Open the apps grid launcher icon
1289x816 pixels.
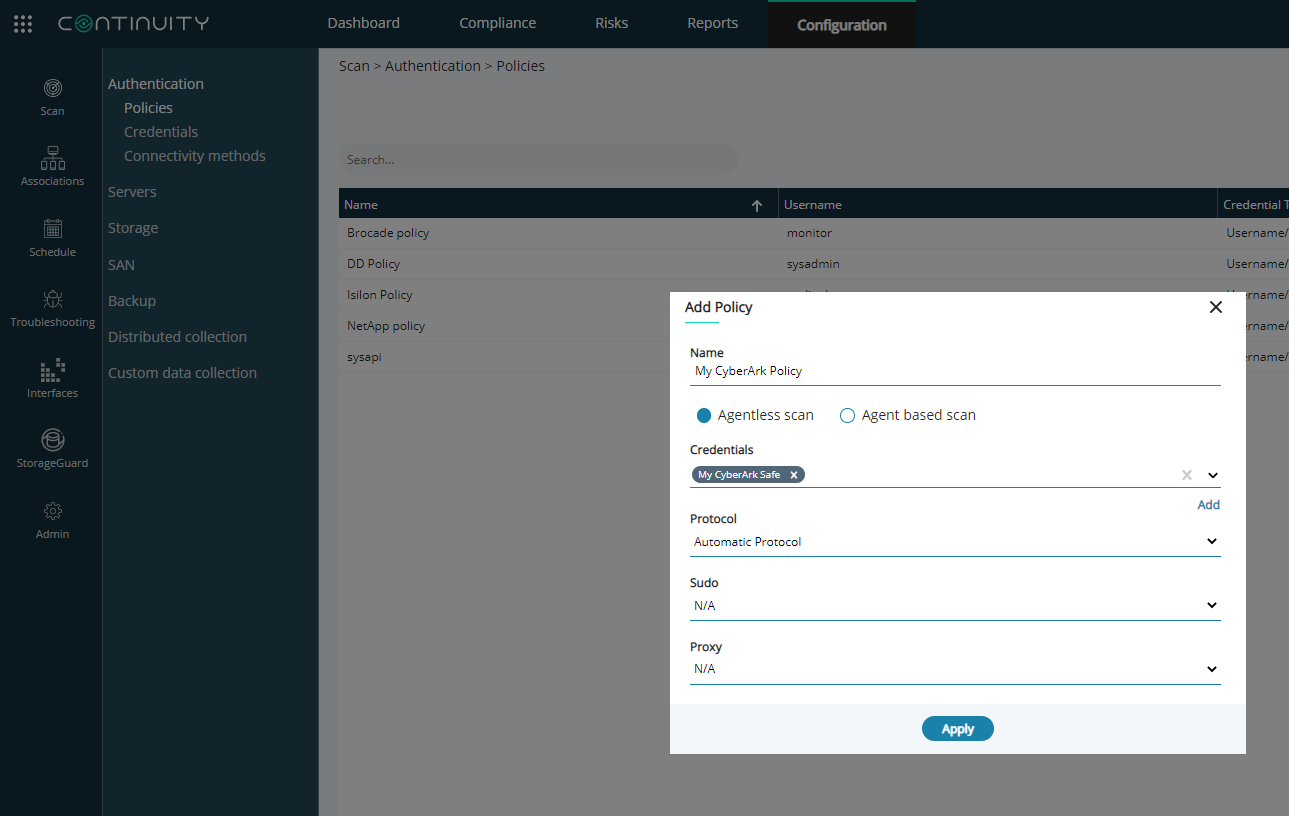pos(23,24)
